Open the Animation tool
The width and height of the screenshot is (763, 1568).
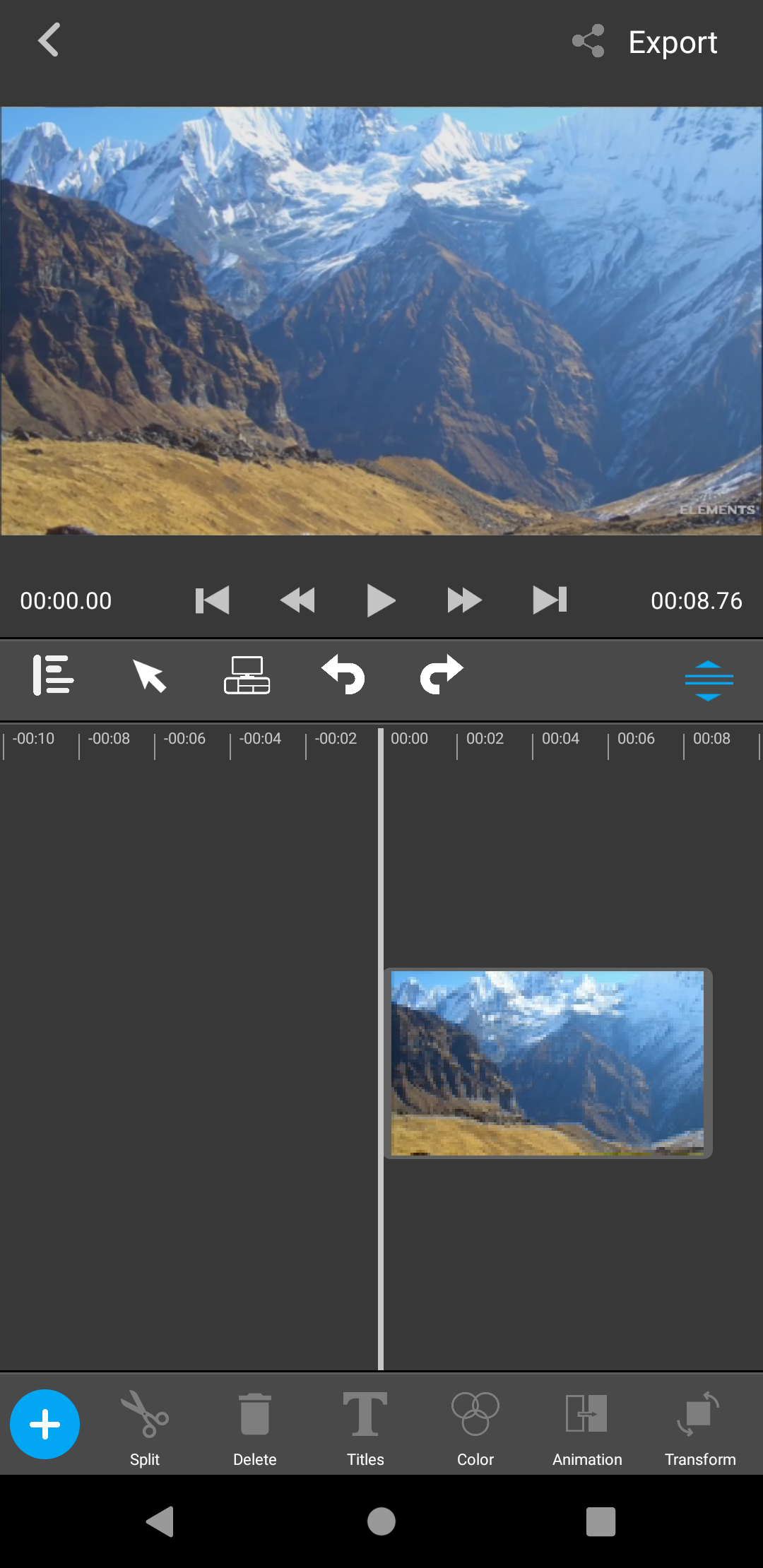tap(587, 1428)
